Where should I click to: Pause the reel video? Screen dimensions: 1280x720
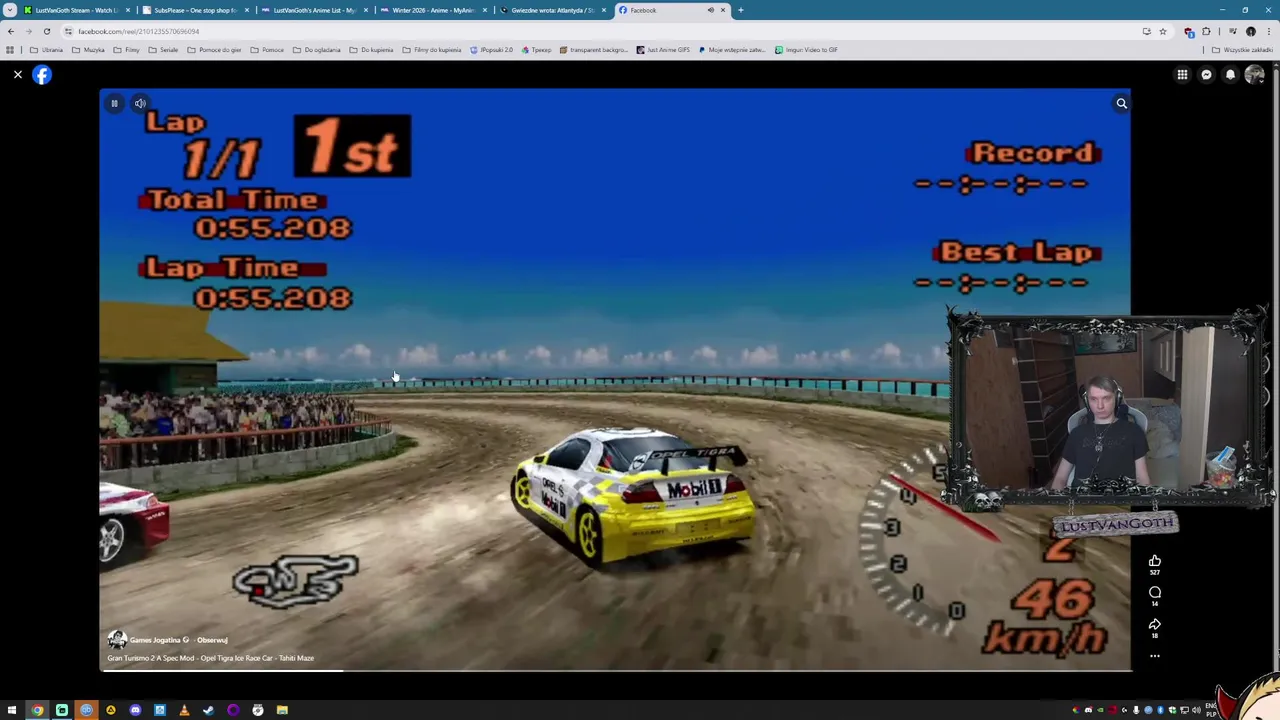114,103
